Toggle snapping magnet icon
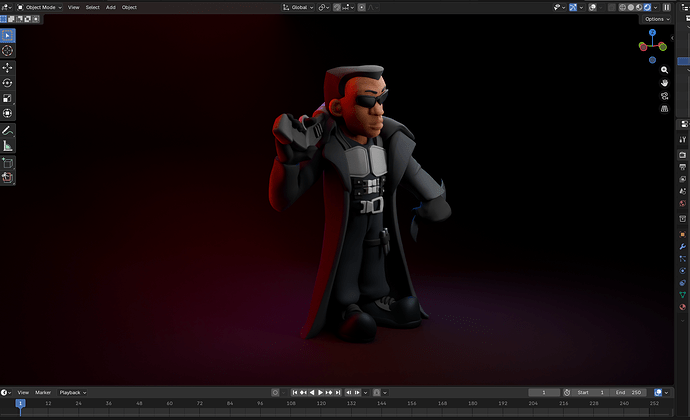Image resolution: width=690 pixels, height=420 pixels. tap(337, 7)
